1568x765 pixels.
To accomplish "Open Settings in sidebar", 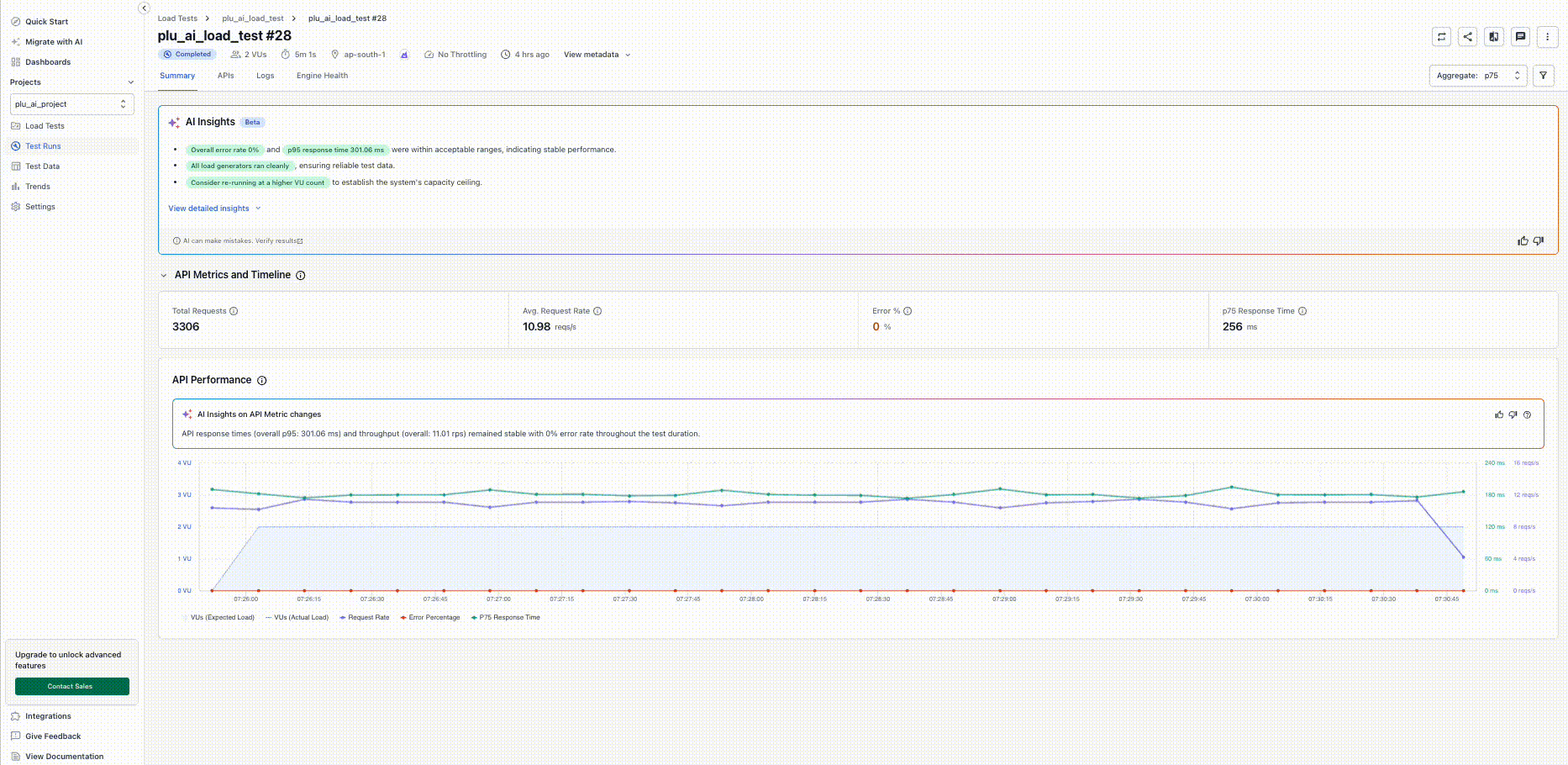I will point(40,207).
